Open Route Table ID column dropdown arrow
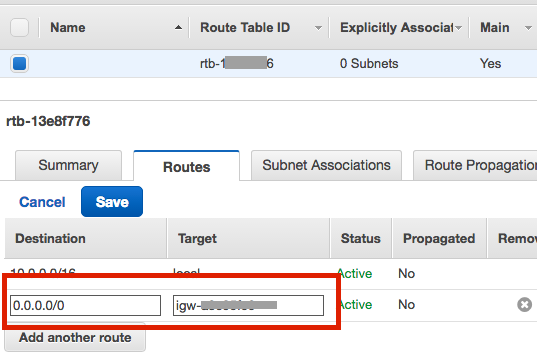This screenshot has height=363, width=537. click(x=318, y=28)
